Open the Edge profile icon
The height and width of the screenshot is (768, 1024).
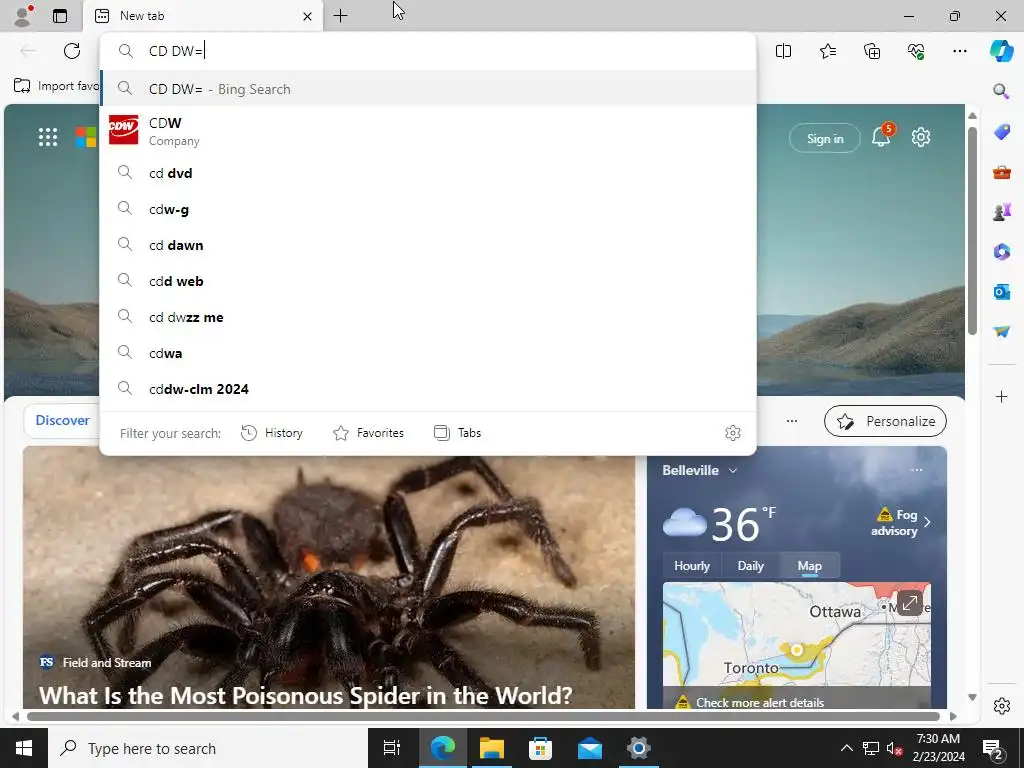click(23, 16)
